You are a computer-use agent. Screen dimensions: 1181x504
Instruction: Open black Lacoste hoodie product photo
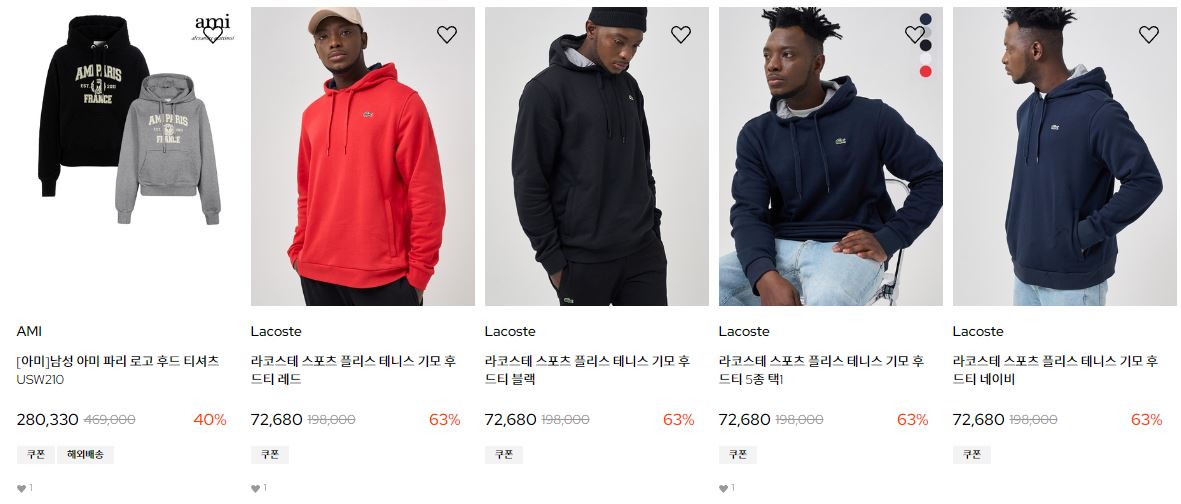point(597,157)
